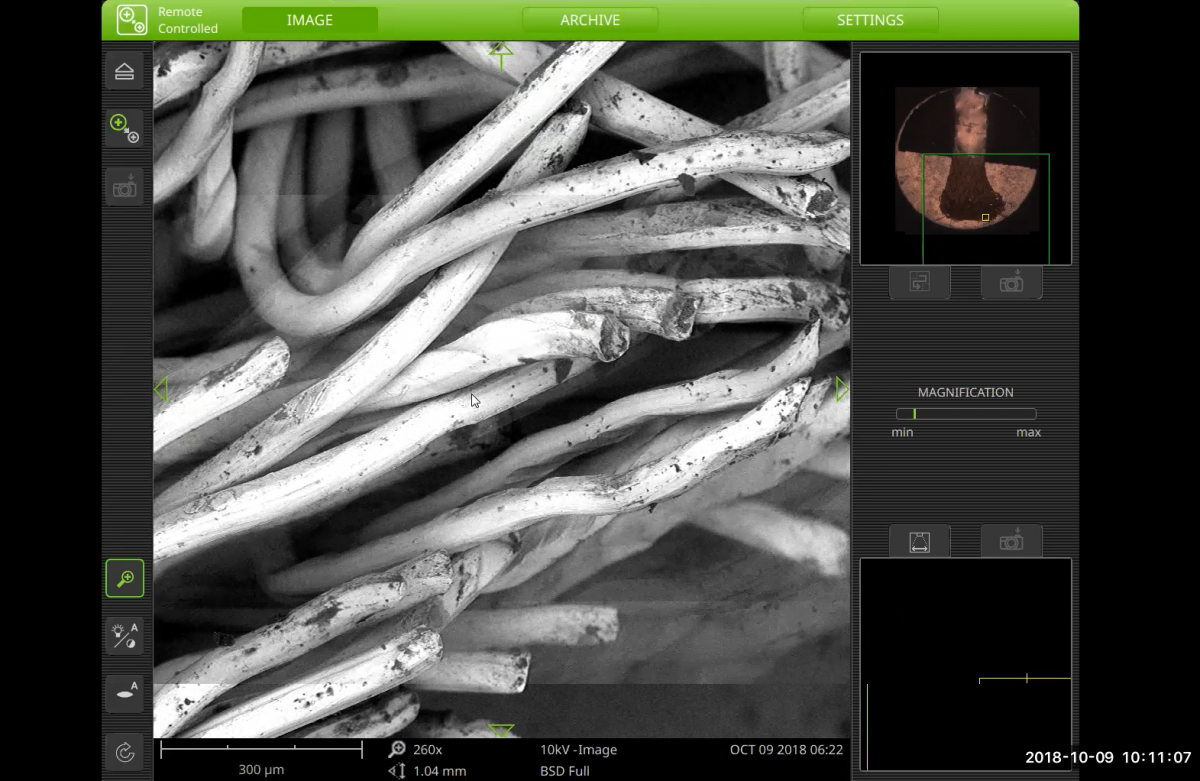Pan image right with the right arrow

(842, 390)
